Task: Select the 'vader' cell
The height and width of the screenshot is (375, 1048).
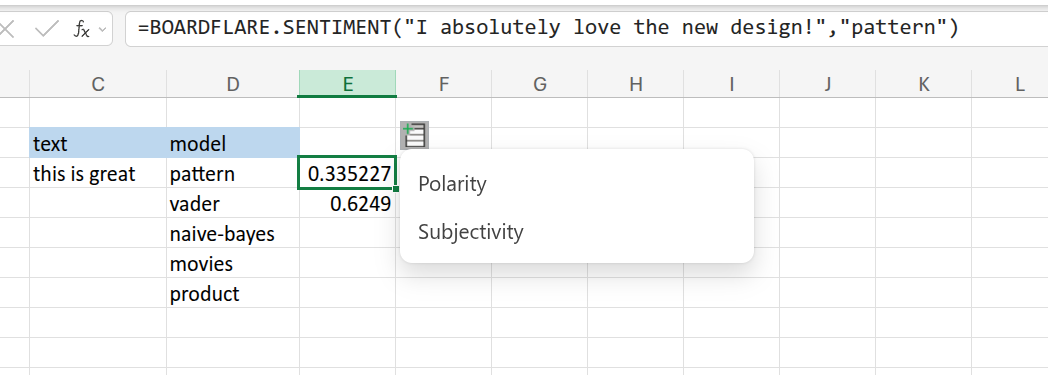Action: click(x=233, y=203)
